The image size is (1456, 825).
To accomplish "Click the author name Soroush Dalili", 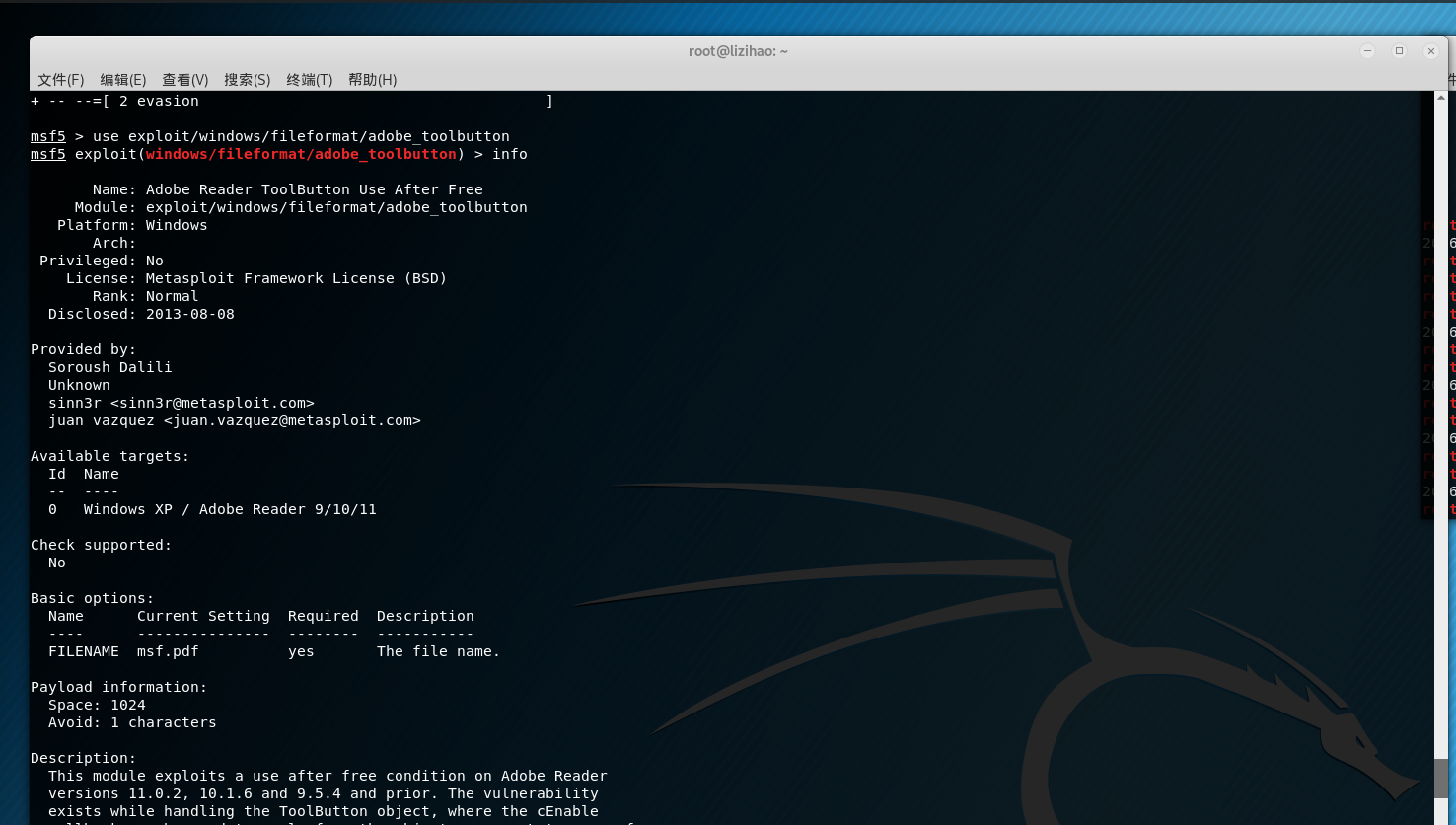I will click(x=110, y=367).
